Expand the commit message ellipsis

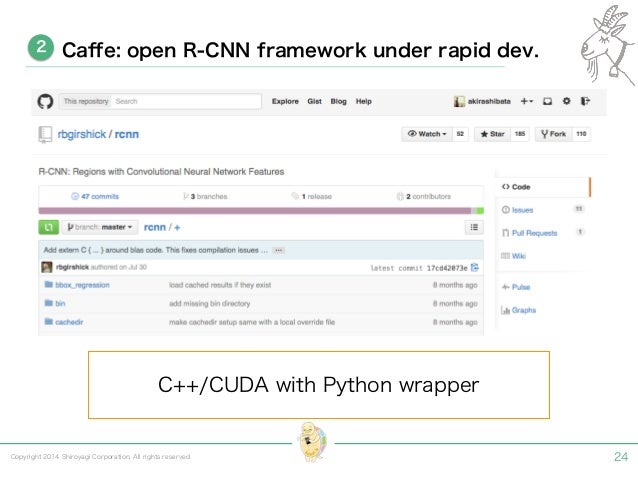[279, 250]
